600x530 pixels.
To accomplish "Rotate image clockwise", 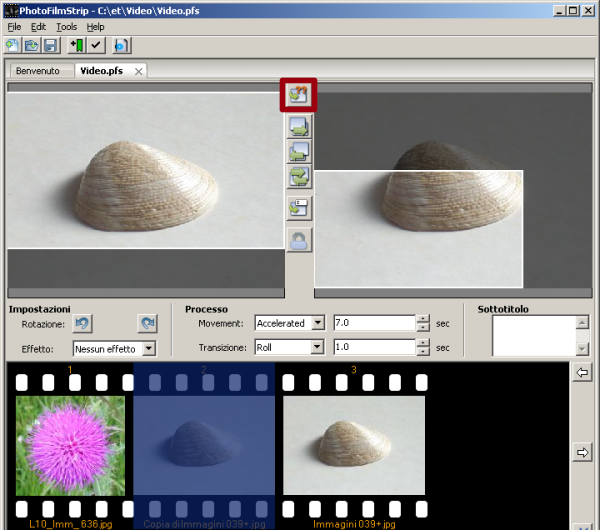I will (147, 324).
